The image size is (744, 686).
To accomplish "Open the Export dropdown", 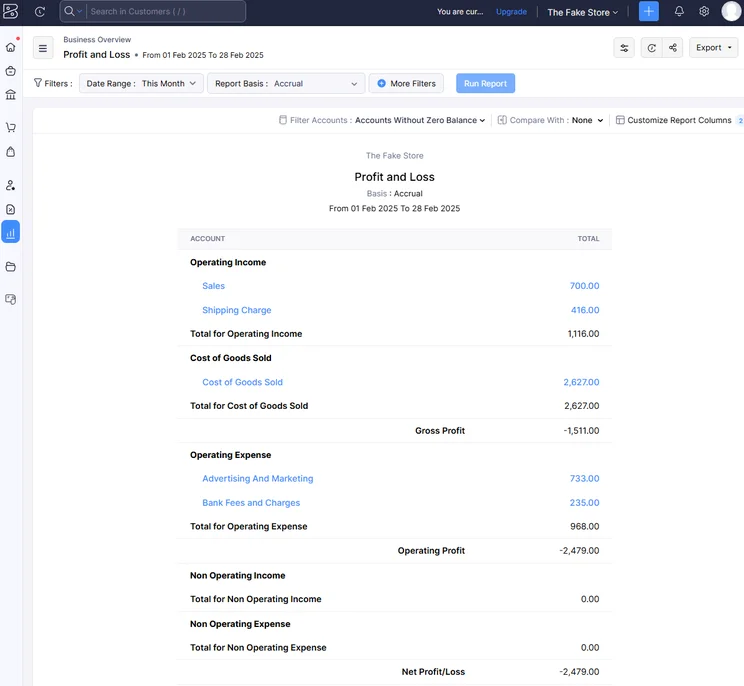I will point(713,47).
